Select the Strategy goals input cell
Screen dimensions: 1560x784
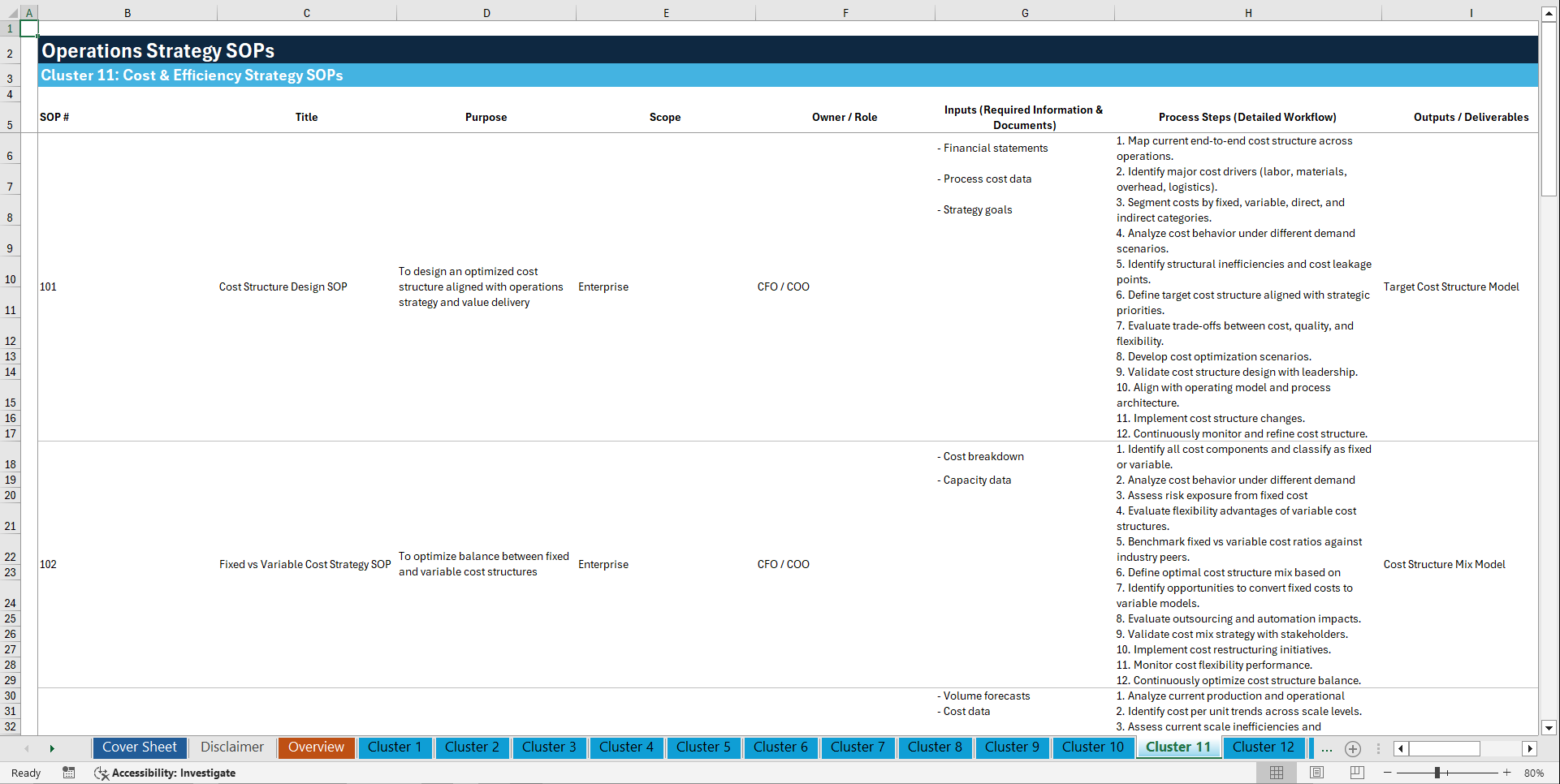1025,209
